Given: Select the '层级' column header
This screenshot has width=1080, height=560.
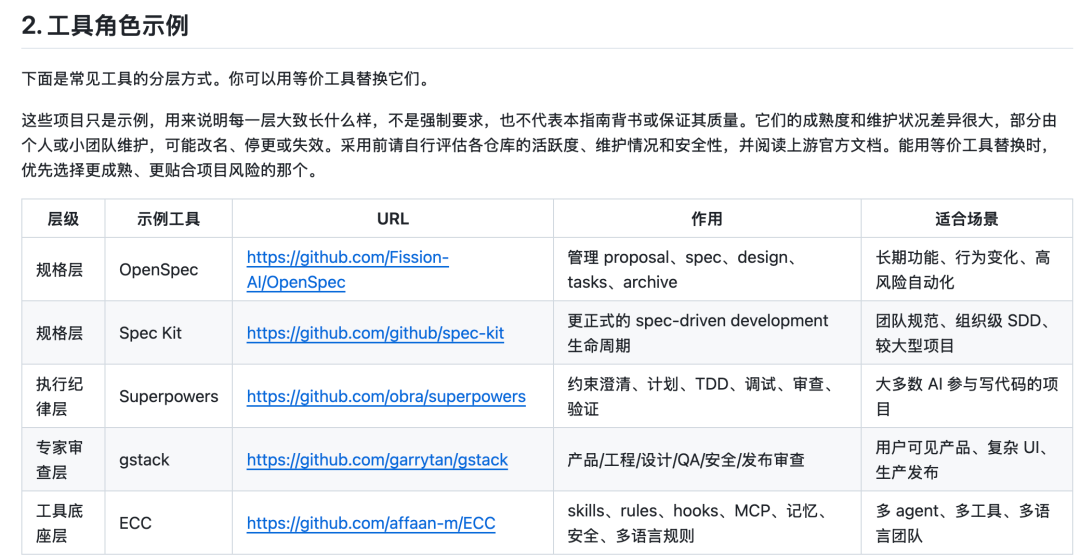Looking at the screenshot, I should click(x=63, y=218).
